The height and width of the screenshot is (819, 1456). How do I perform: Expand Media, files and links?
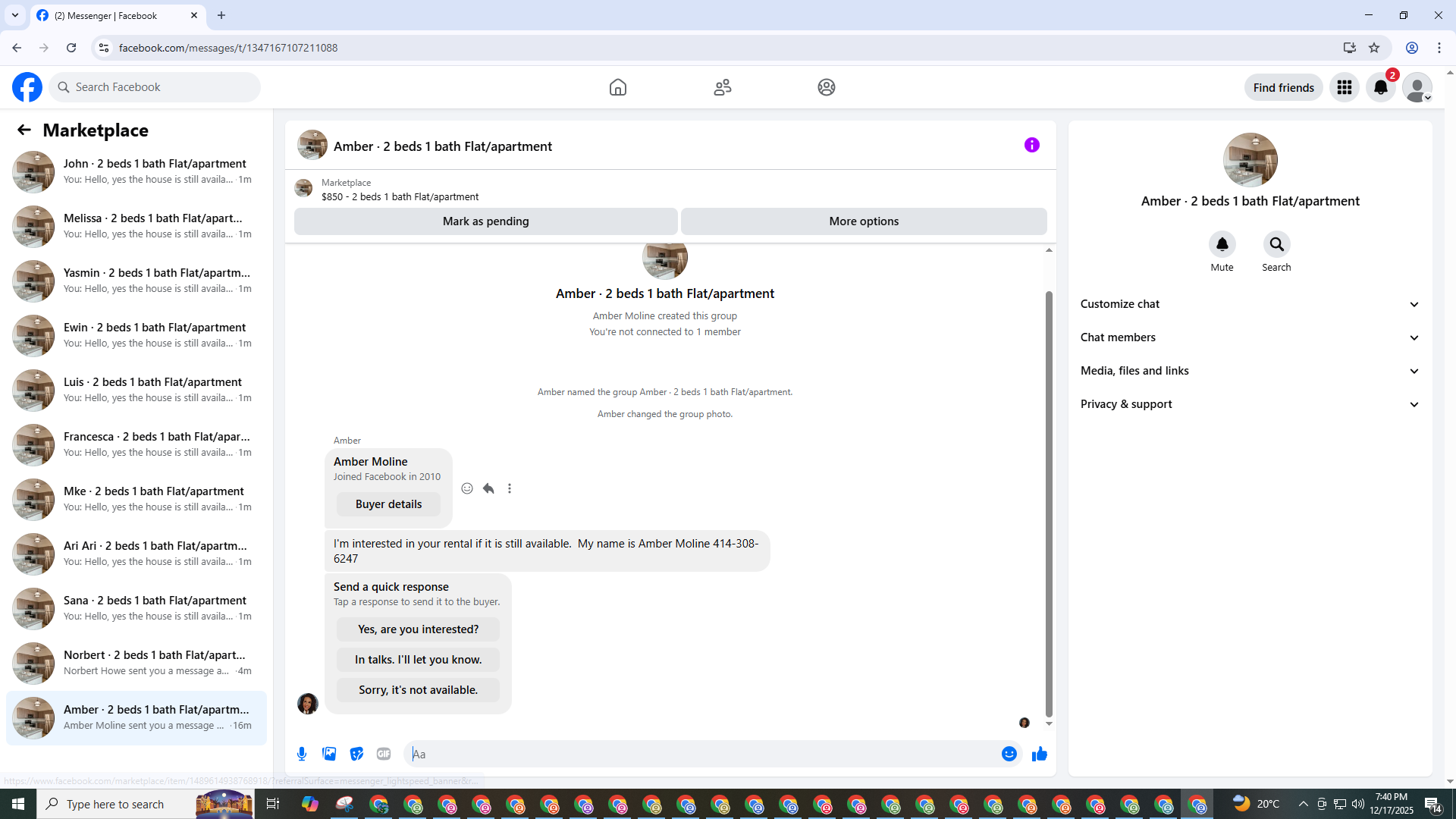pyautogui.click(x=1249, y=371)
